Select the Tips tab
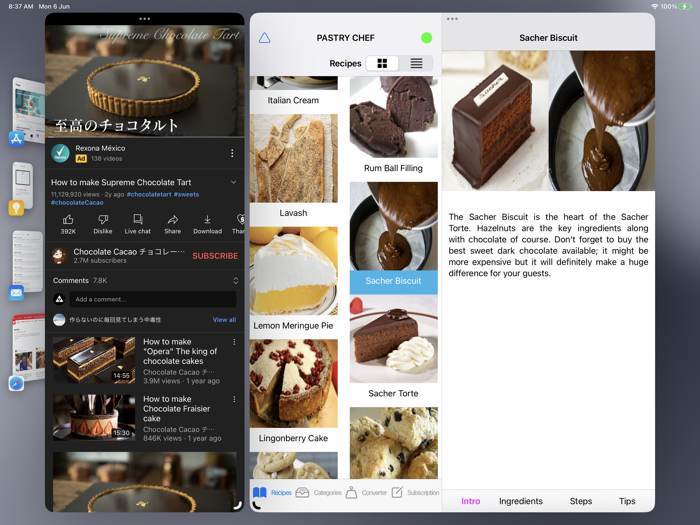Screen dimensions: 700x525 (627, 501)
